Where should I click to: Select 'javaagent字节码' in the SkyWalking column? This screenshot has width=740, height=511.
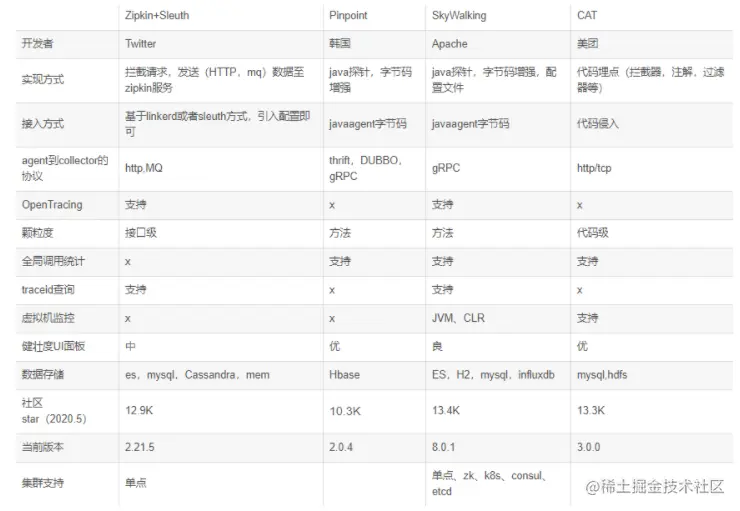tap(470, 124)
